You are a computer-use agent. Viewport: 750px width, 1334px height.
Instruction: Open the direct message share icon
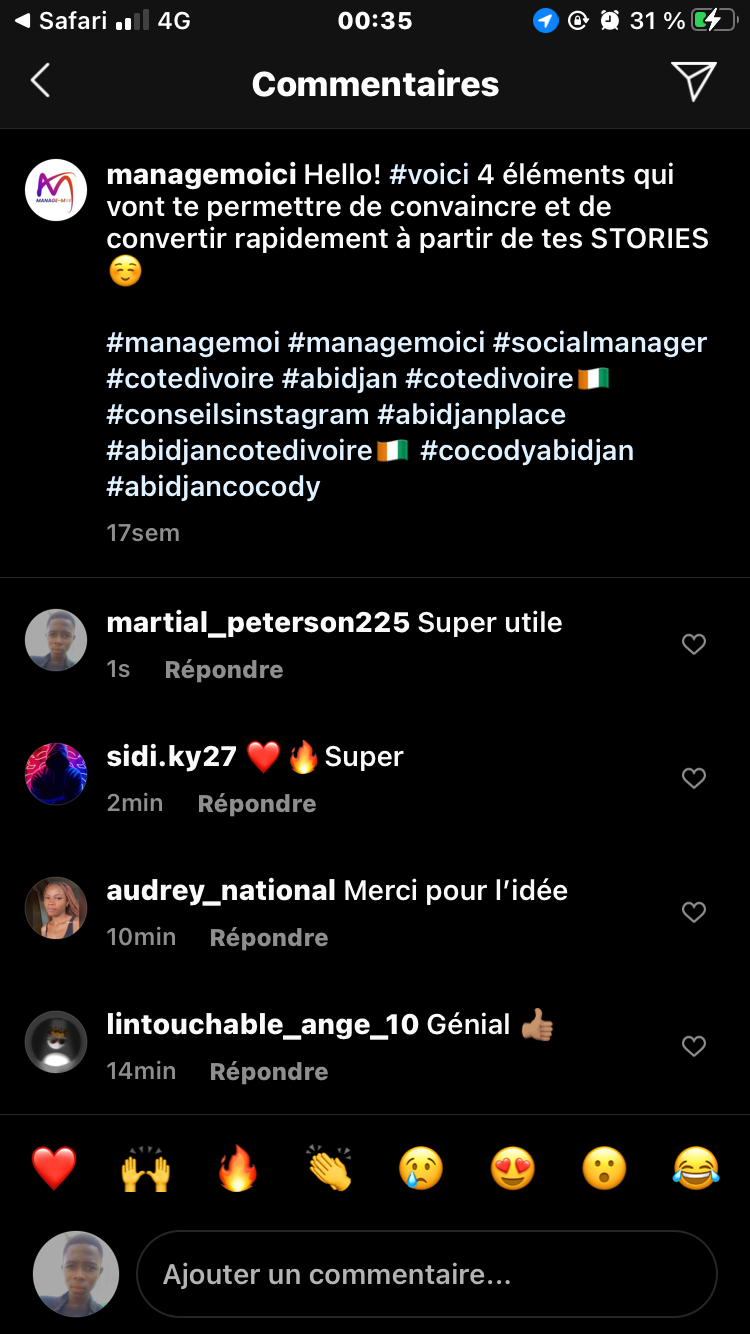point(693,82)
